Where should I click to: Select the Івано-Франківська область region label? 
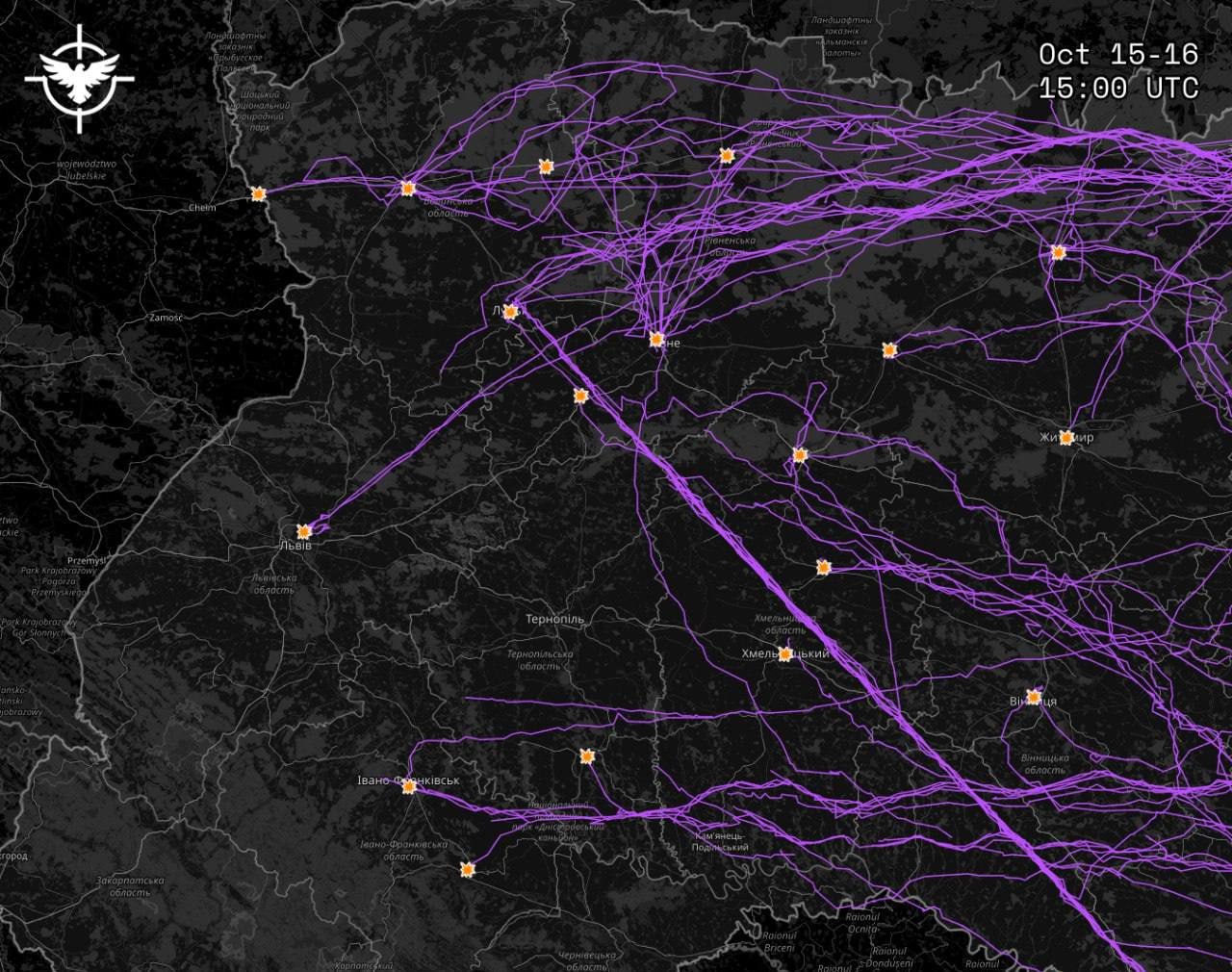coord(403,850)
